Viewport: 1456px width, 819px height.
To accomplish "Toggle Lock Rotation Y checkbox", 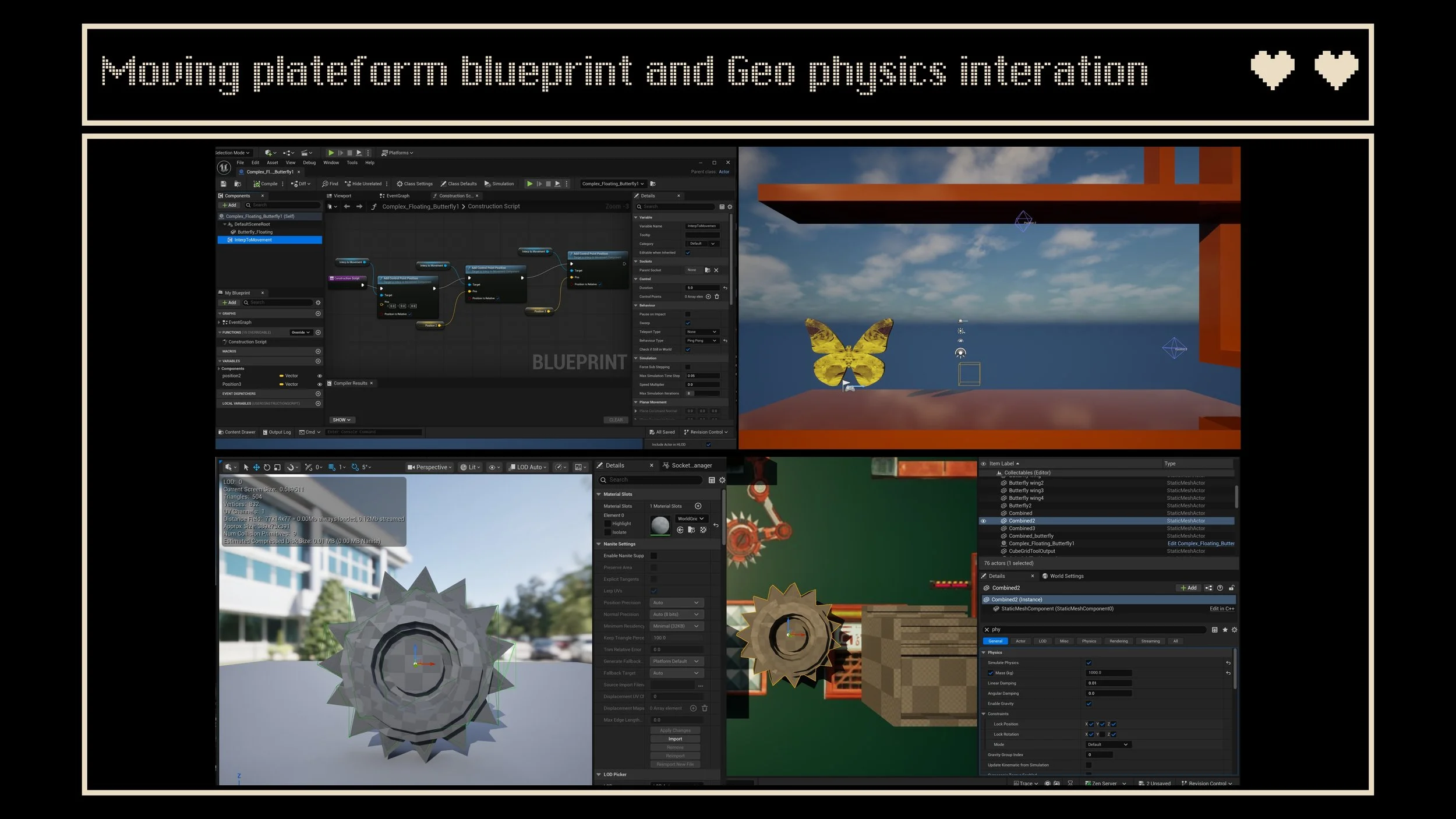I will (1102, 735).
